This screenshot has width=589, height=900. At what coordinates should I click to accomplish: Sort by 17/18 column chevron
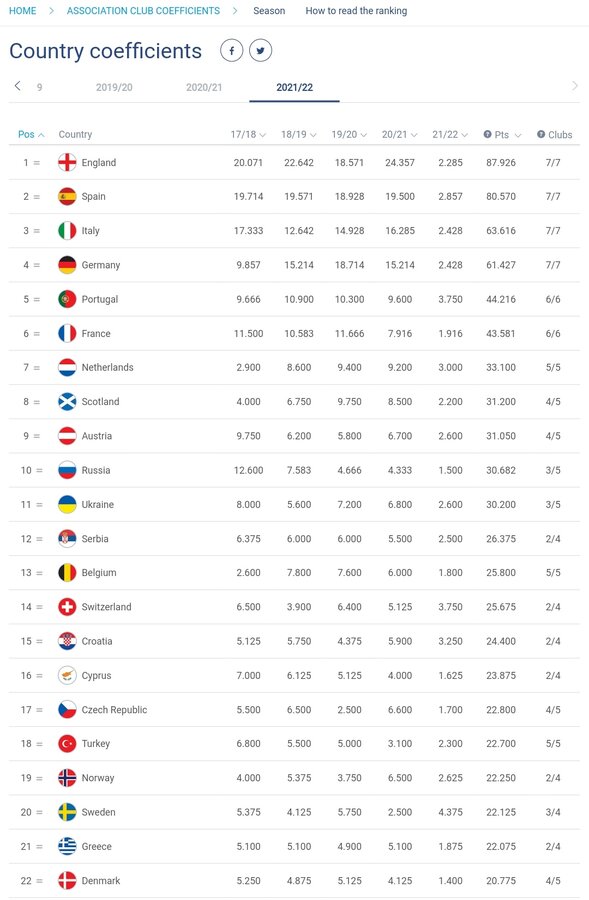click(262, 135)
